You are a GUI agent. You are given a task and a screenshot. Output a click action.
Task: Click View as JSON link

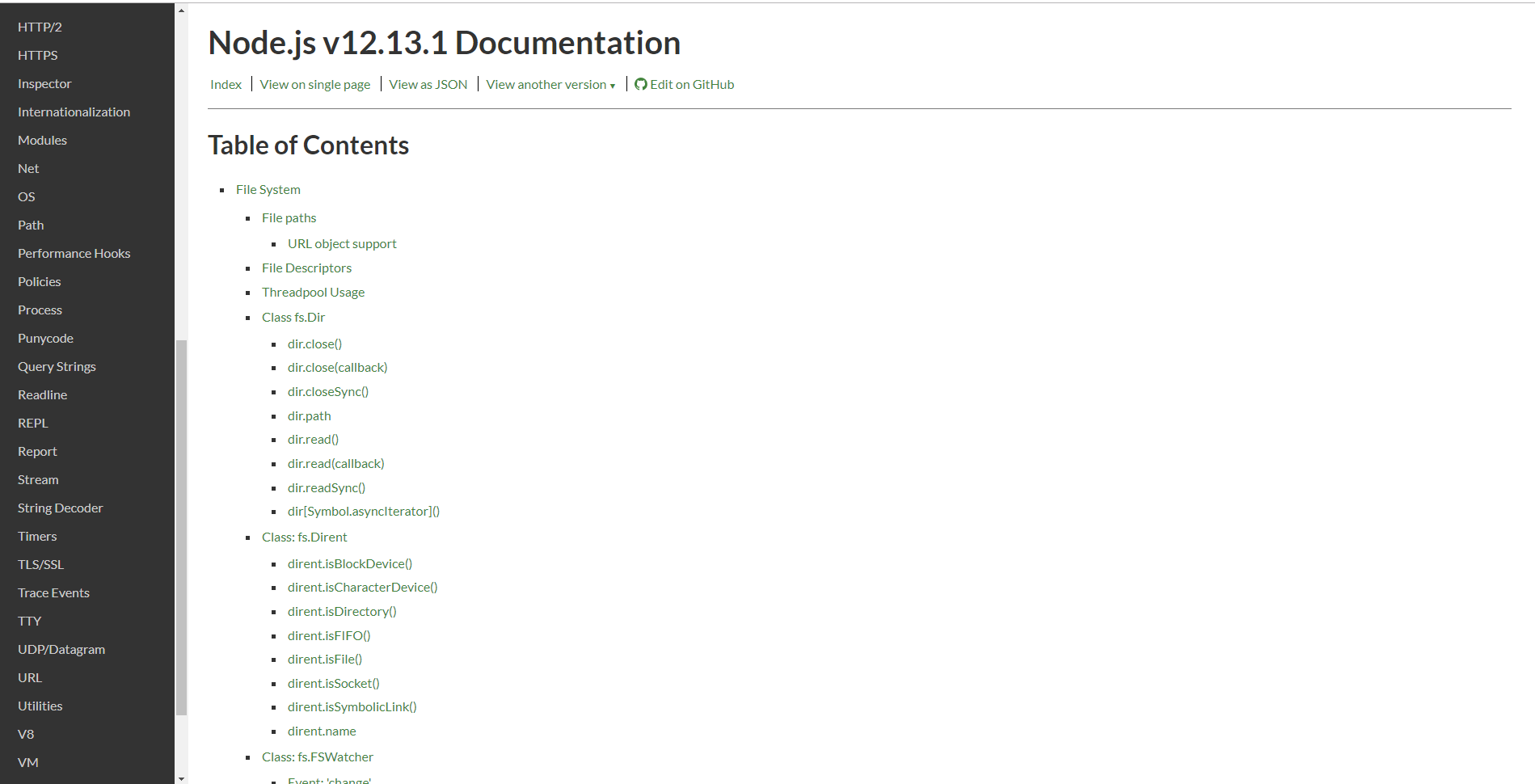pyautogui.click(x=428, y=85)
